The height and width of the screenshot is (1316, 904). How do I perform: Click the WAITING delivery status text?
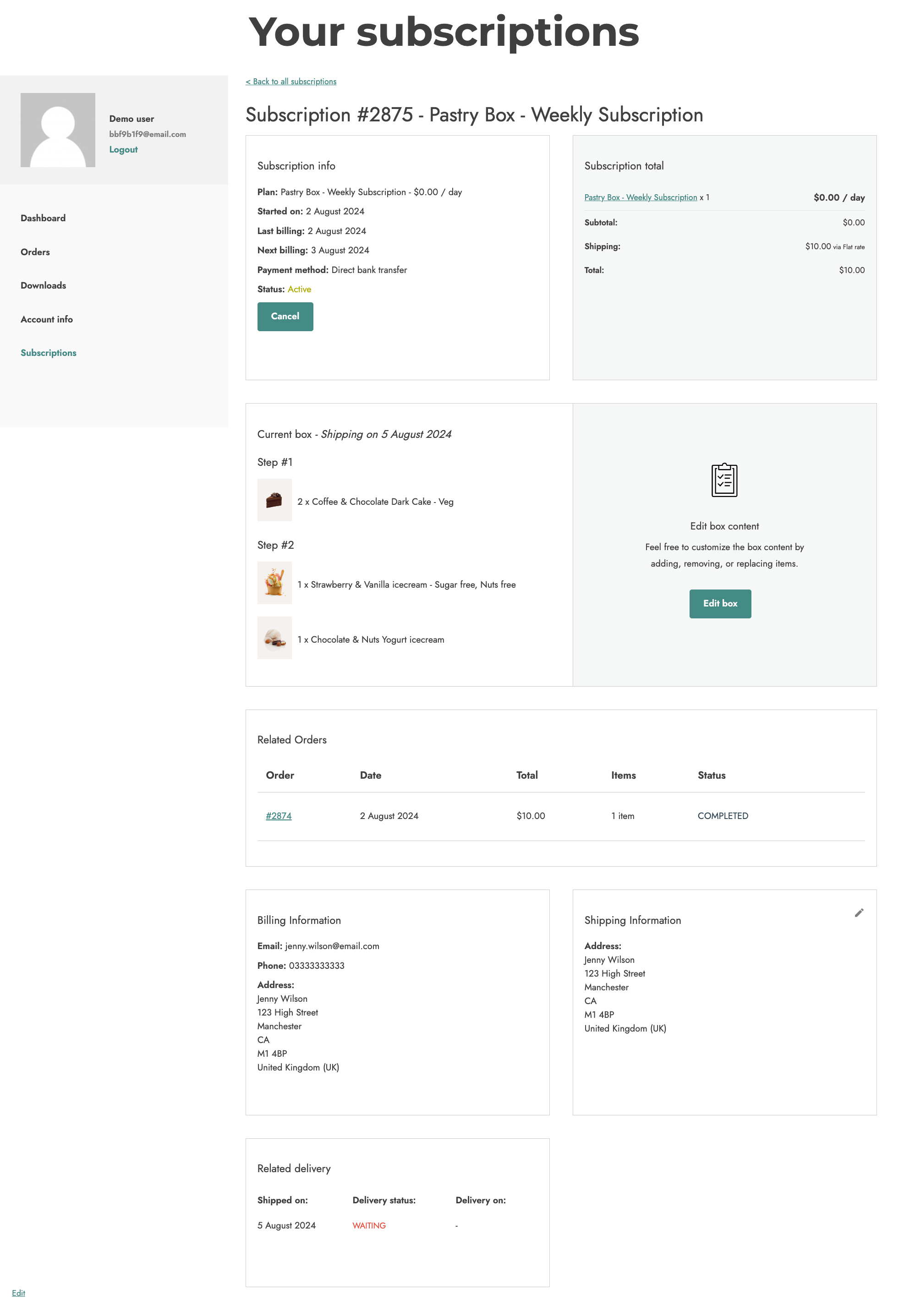(x=369, y=1225)
